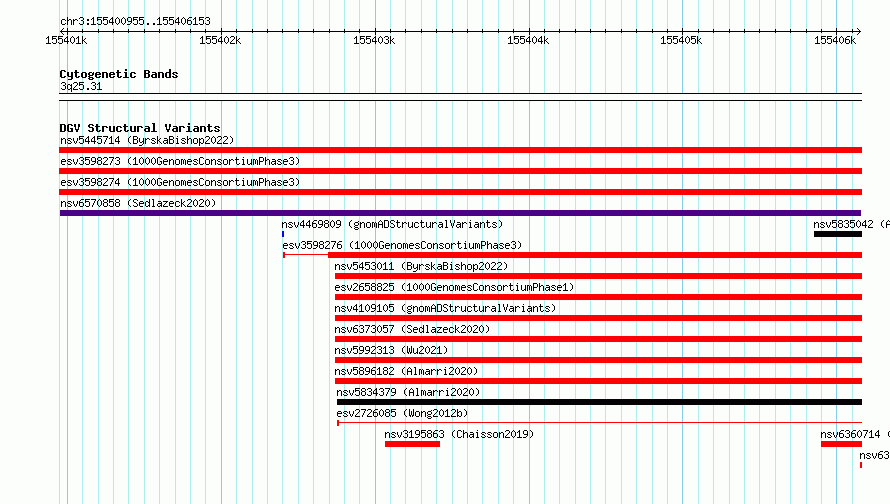Screen dimensions: 890x504
Task: Click the red bar for nsv6373057
Action: (598, 339)
